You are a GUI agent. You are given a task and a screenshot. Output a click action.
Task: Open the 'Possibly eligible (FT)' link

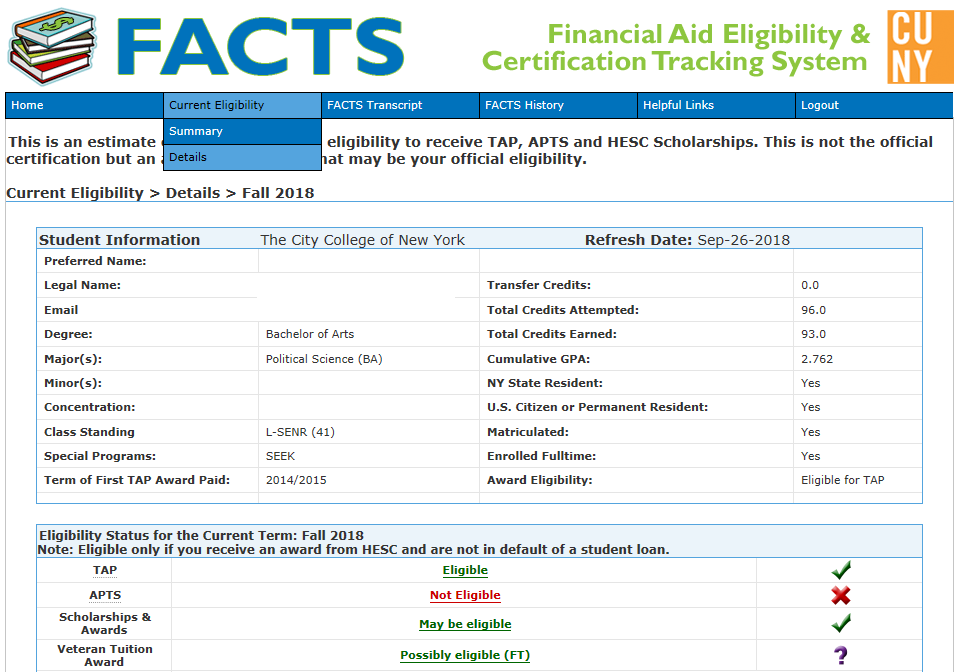point(465,655)
